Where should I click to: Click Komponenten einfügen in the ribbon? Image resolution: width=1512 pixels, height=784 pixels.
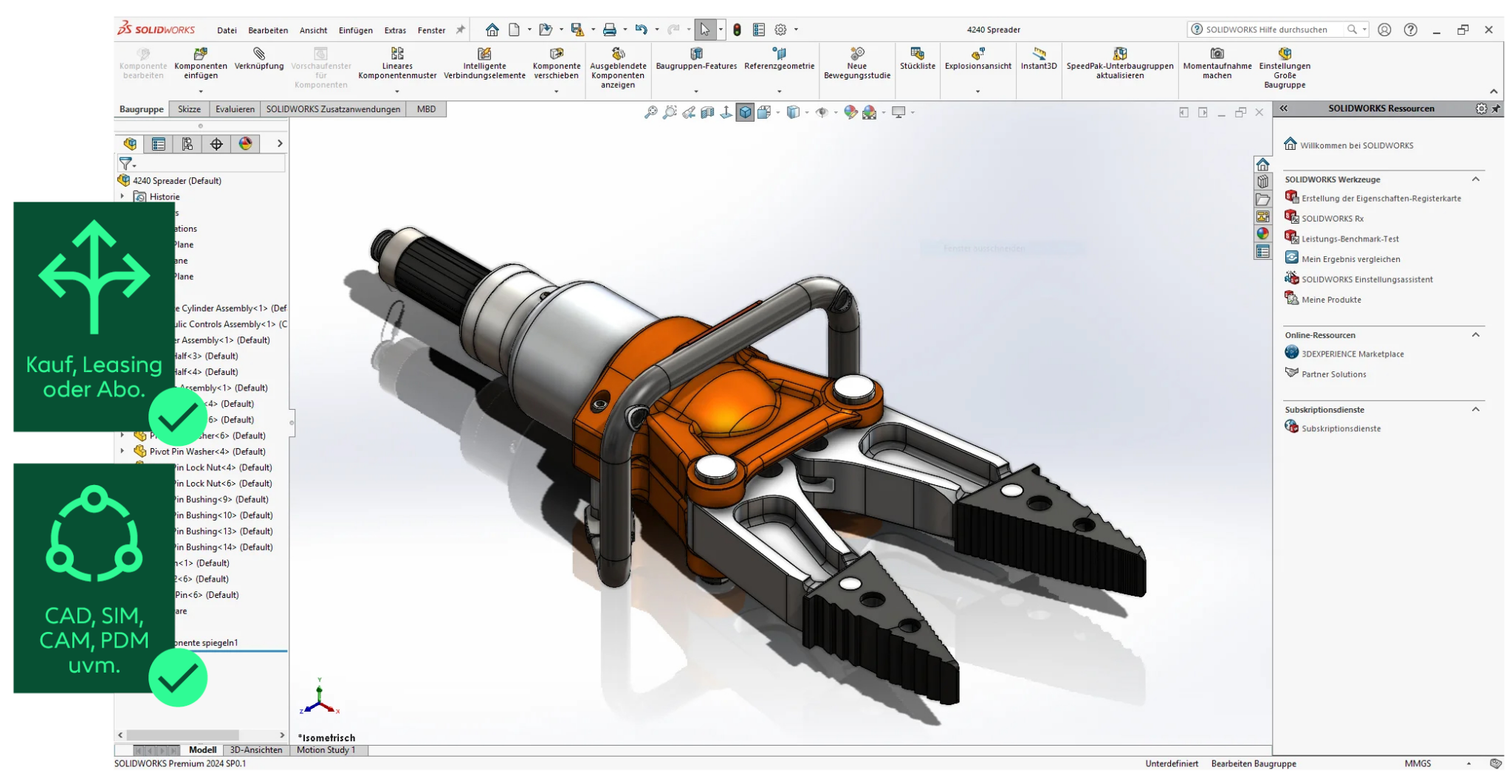point(200,63)
